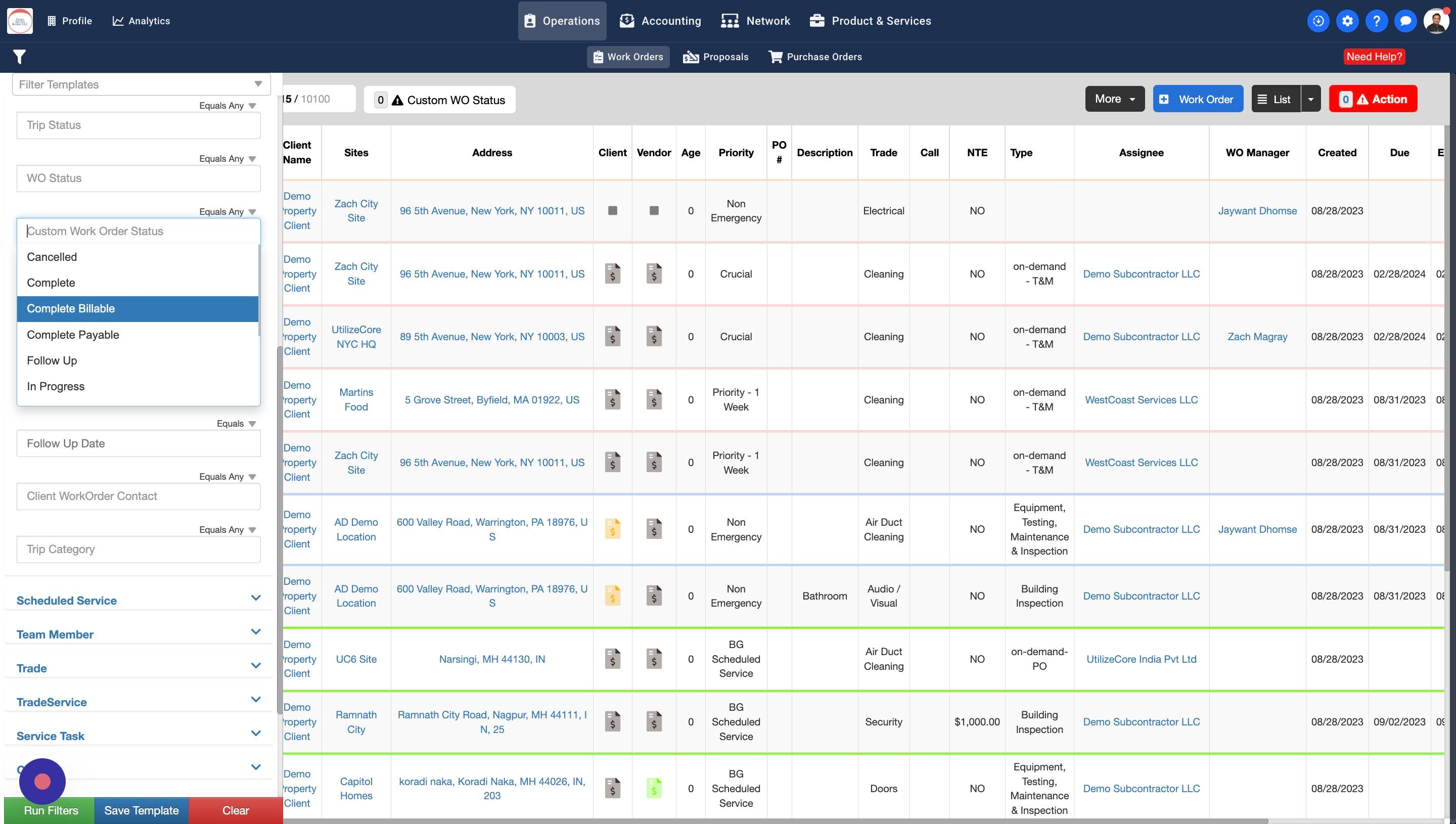Viewport: 1456px width, 824px height.
Task: Click the purple record circle button
Action: (42, 782)
